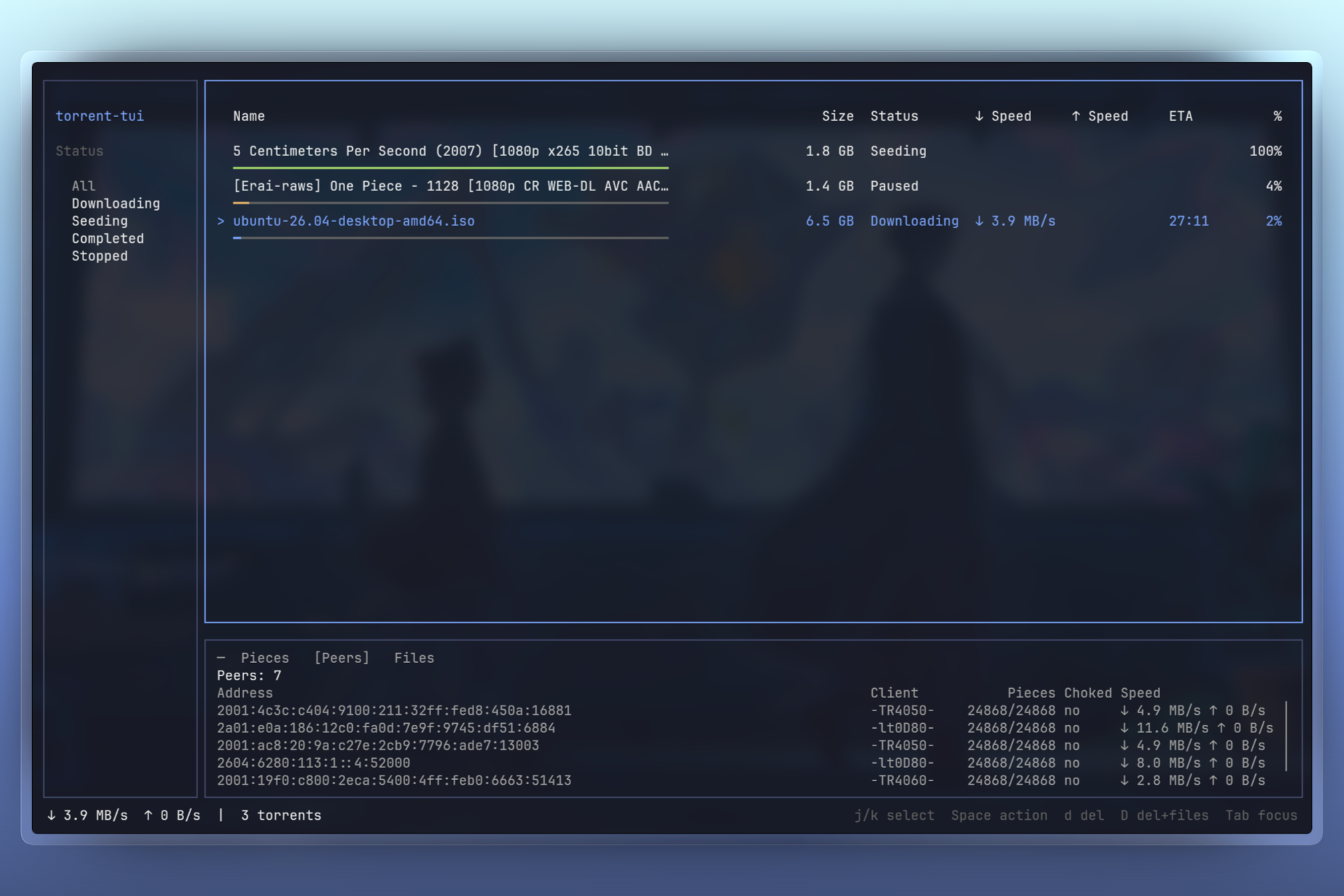Click the 6.5 GB size value

point(829,221)
